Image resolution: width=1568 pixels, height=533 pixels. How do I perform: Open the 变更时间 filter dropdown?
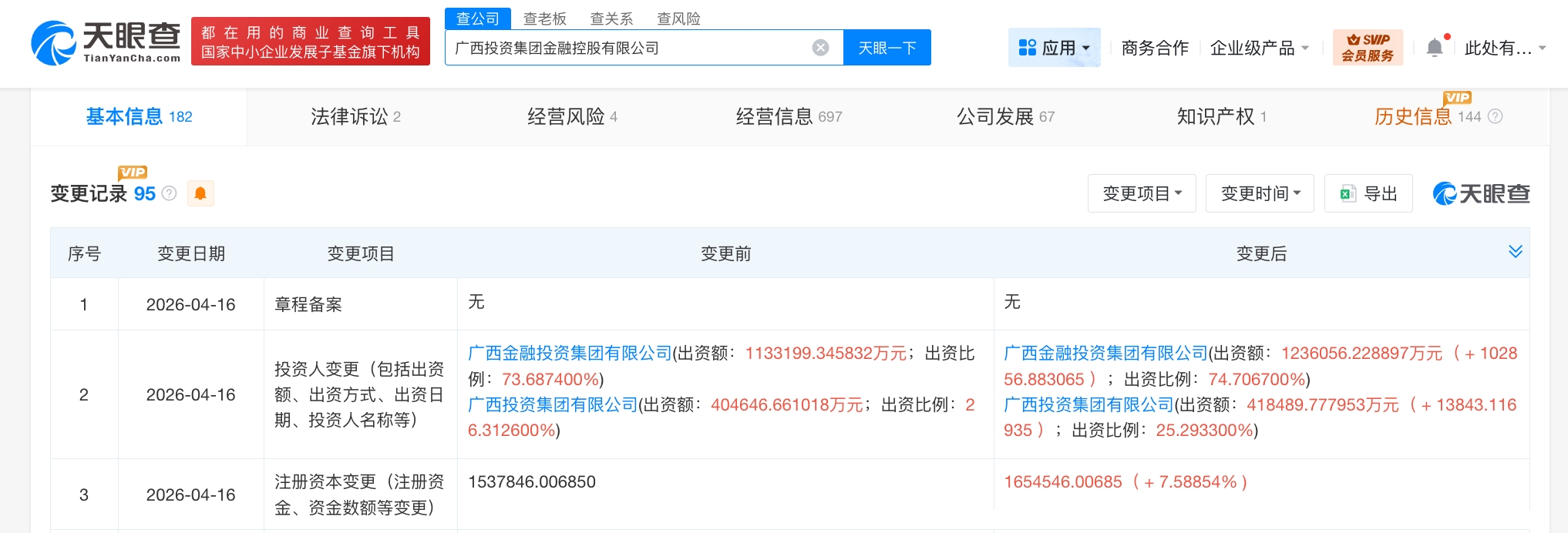point(1260,193)
